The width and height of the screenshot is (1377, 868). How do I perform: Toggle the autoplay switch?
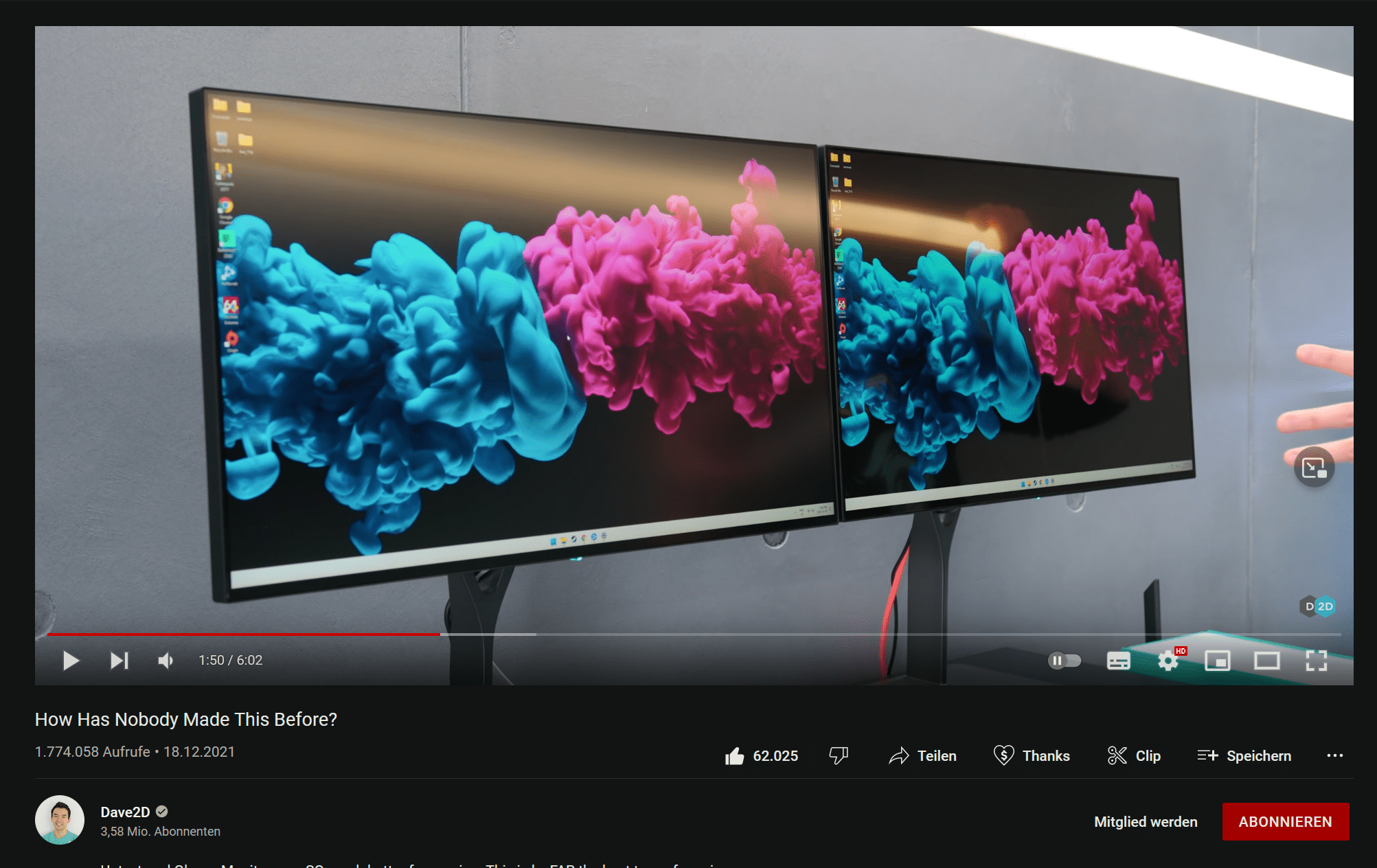click(x=1064, y=661)
